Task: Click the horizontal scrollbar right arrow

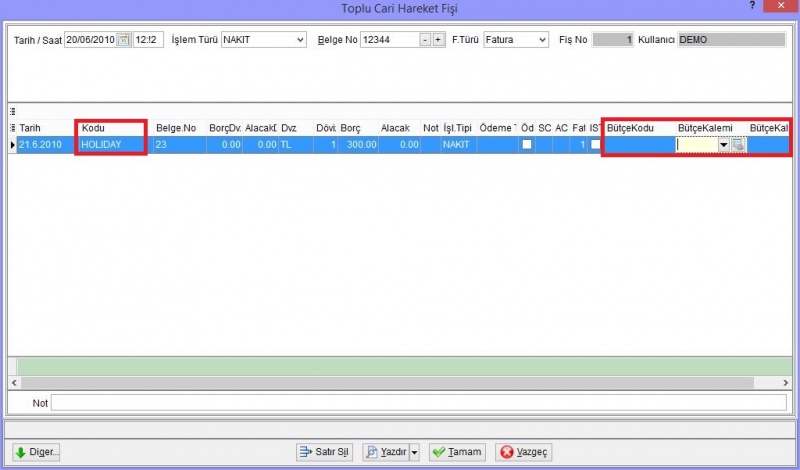Action: 786,382
